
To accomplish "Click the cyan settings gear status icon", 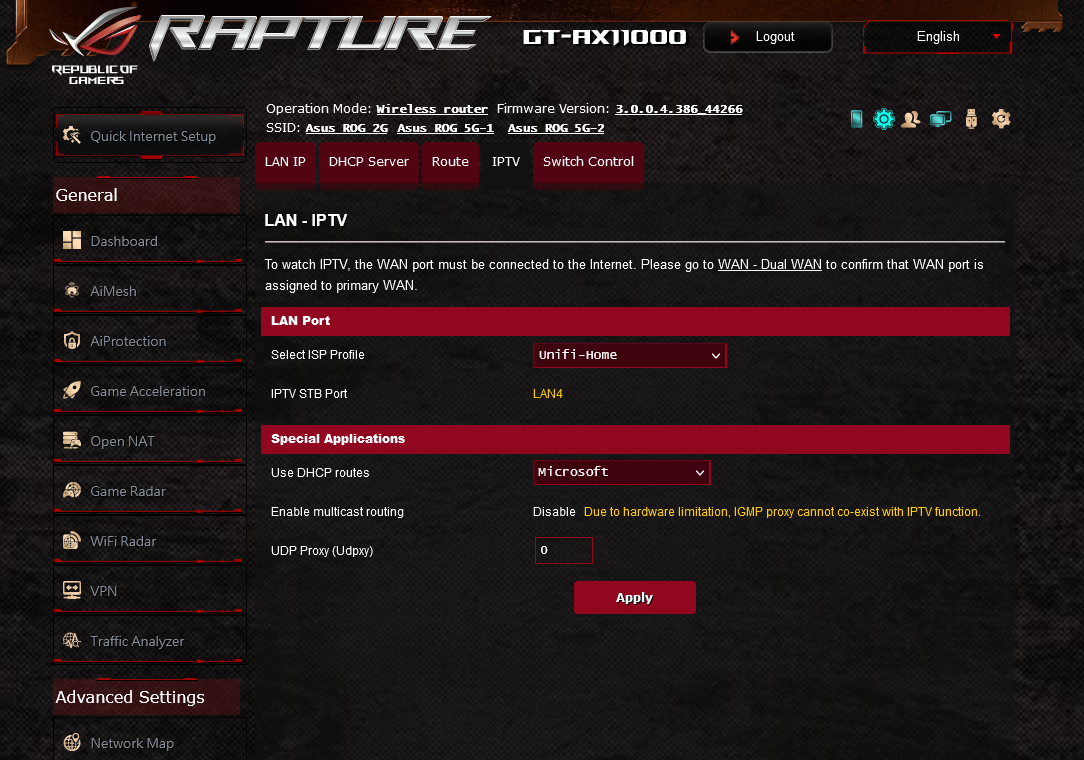I will pyautogui.click(x=884, y=119).
